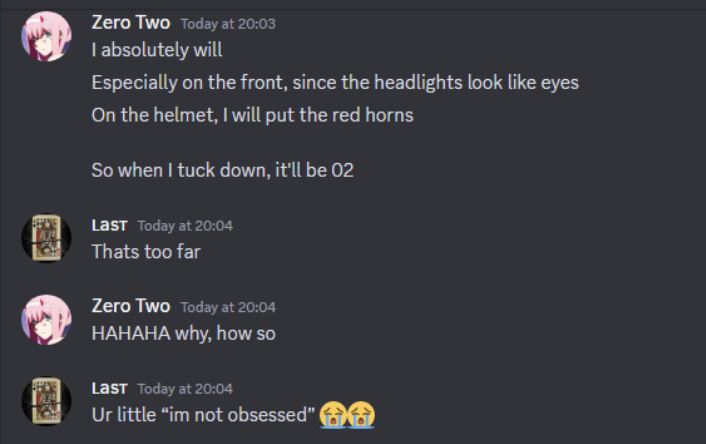Select the message about headlights looking like eyes
Viewport: 706px width, 444px height.
[335, 82]
